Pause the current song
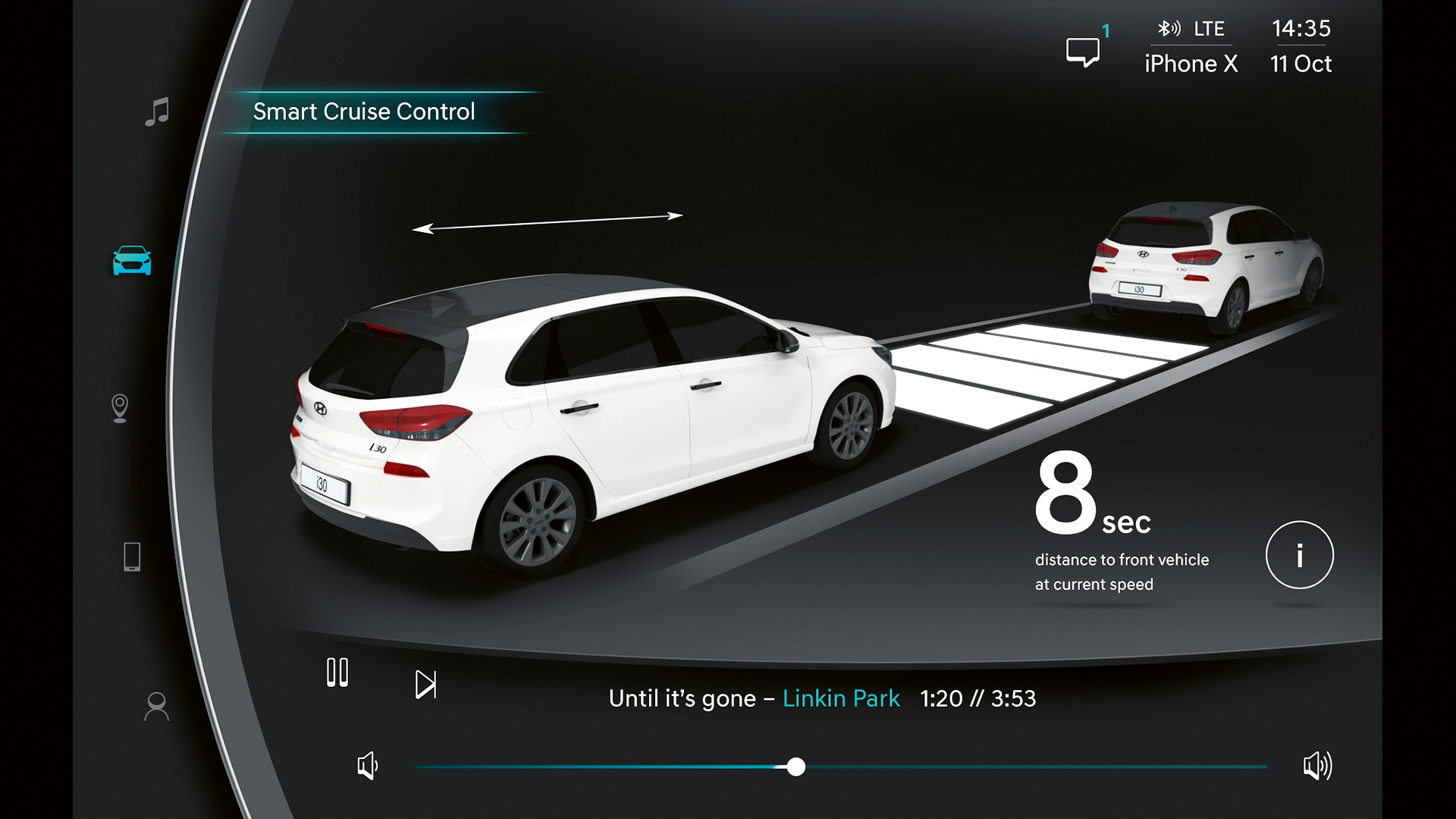This screenshot has width=1456, height=819. tap(337, 673)
